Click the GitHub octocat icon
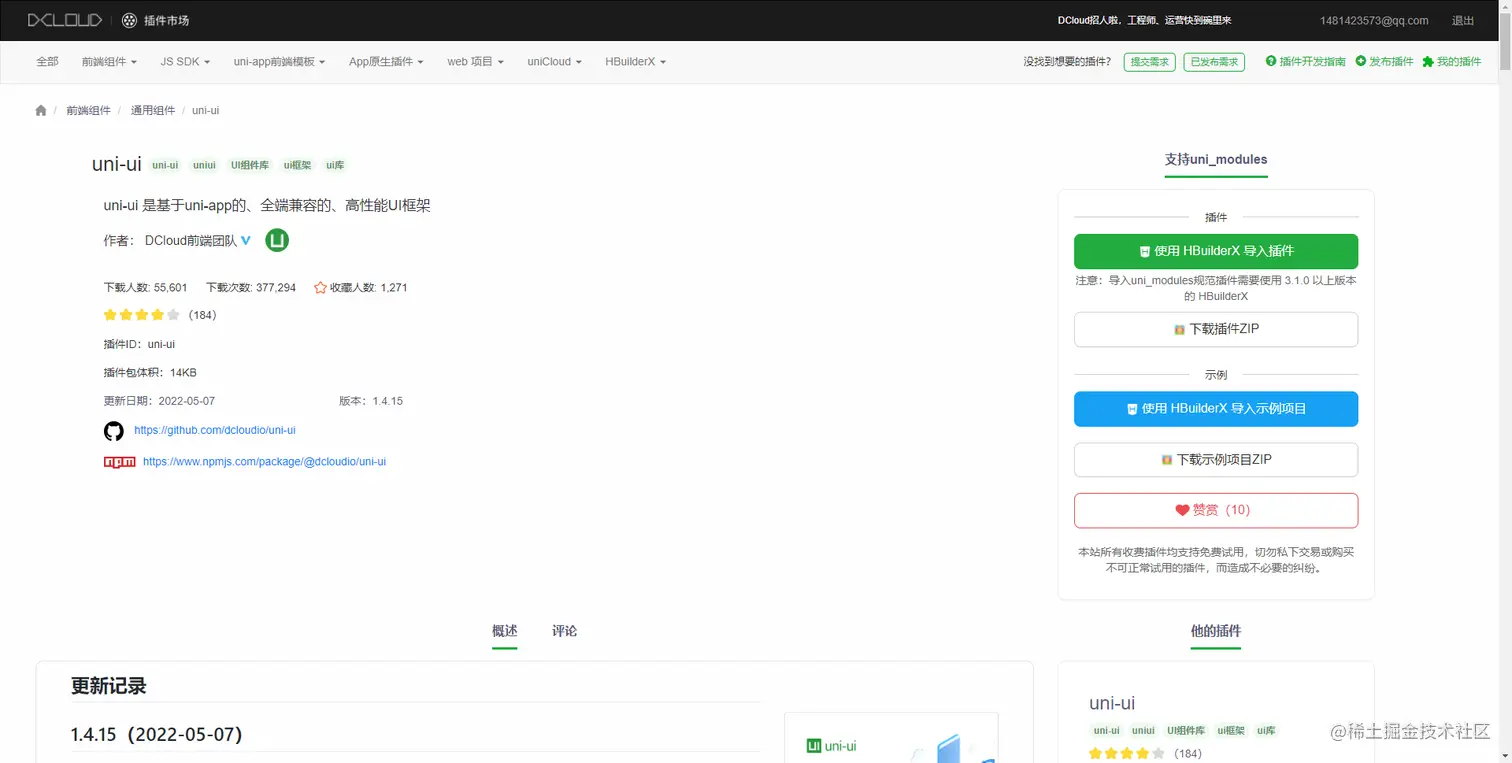The image size is (1512, 763). tap(114, 431)
